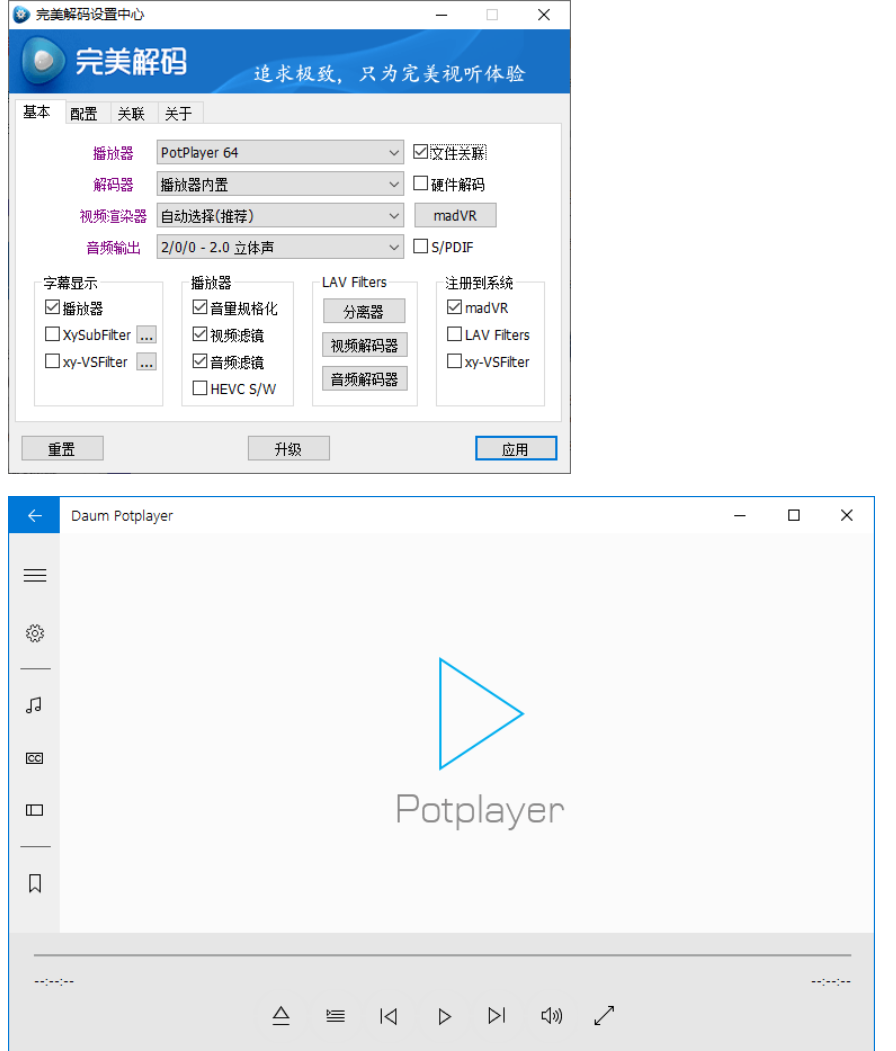Click the back arrow in Daum Potplayer
The height and width of the screenshot is (1051, 896).
(34, 515)
